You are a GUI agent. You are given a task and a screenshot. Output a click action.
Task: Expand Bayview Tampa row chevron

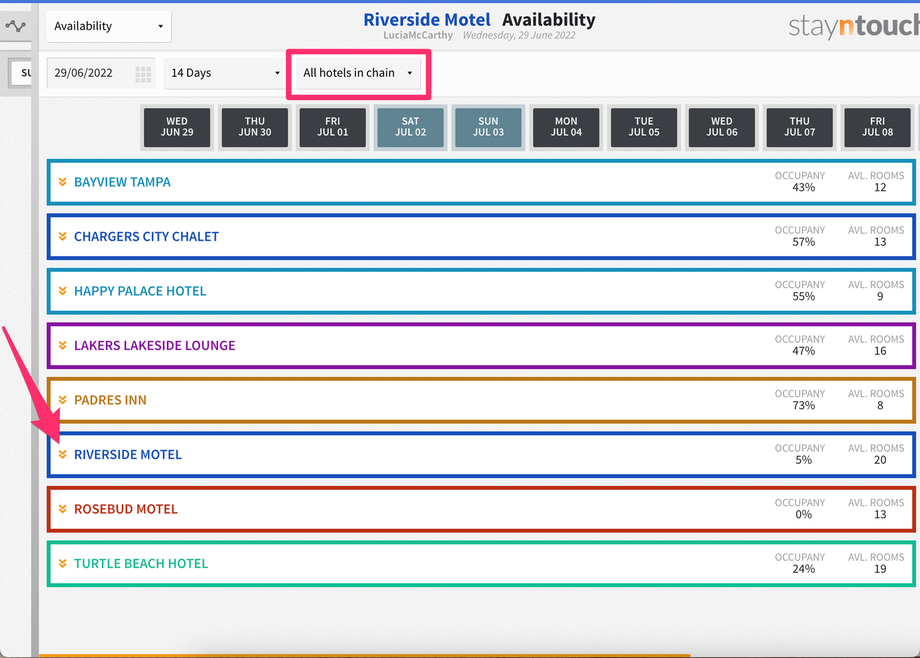[63, 182]
